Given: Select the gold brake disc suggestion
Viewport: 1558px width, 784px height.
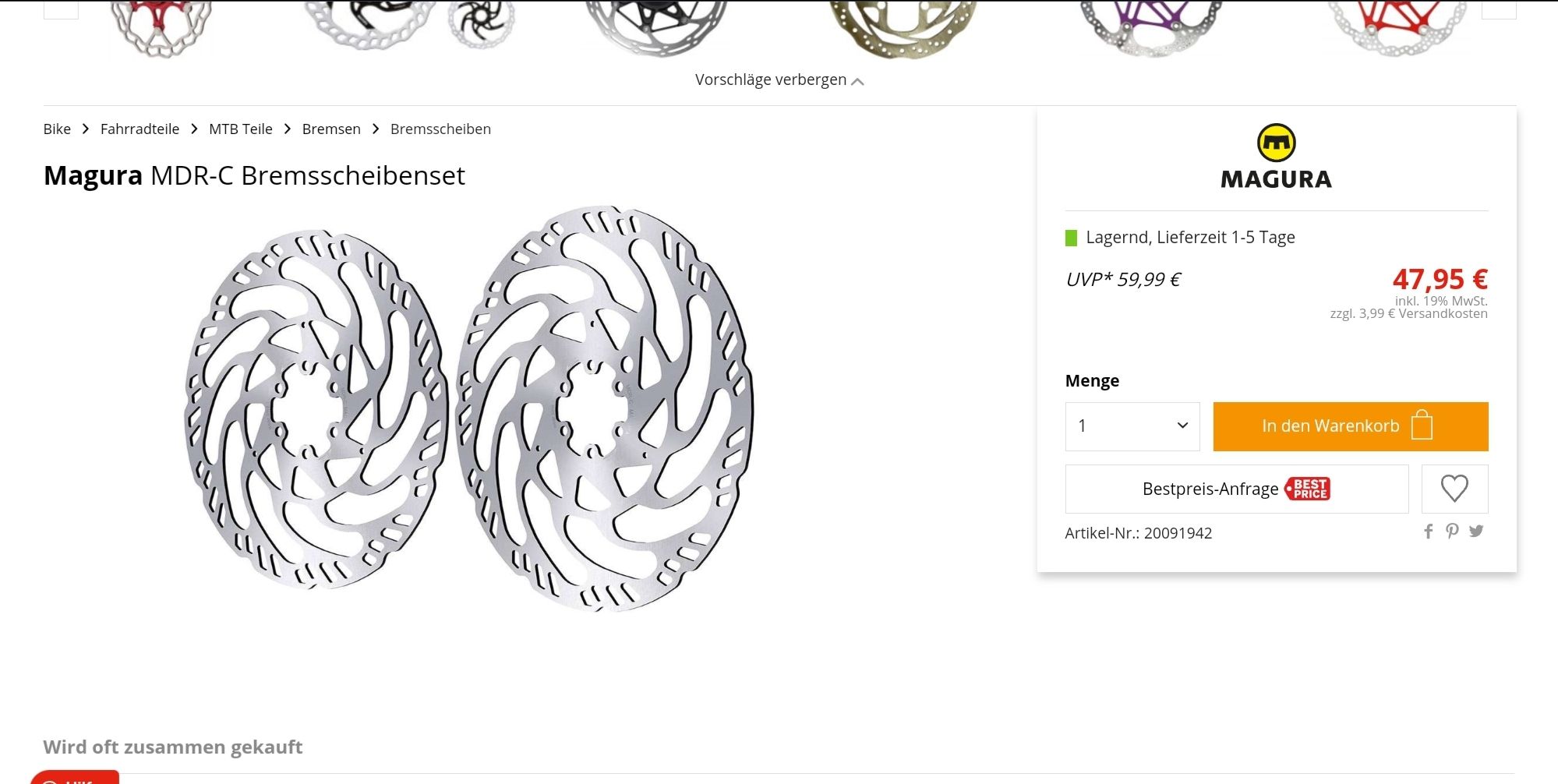Looking at the screenshot, I should tap(903, 29).
